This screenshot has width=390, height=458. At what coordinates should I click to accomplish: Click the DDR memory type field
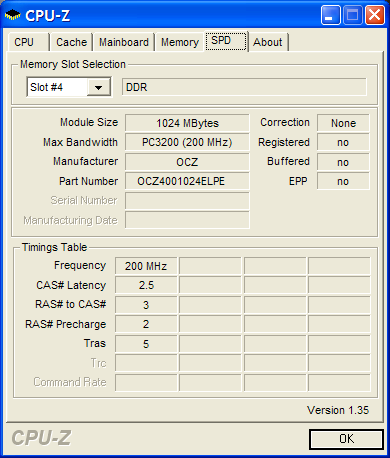coord(244,87)
